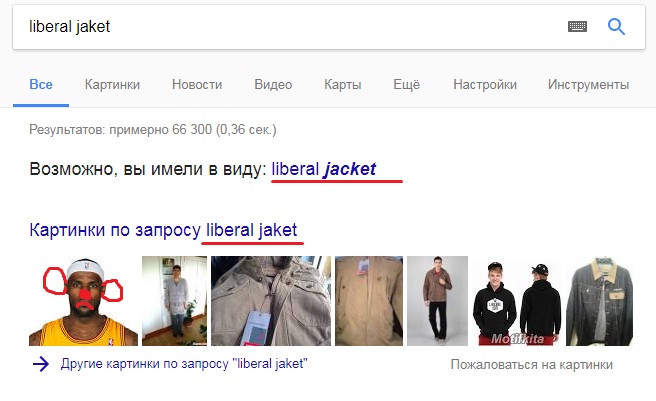
Task: Click the blue magnifier search icon
Action: (x=616, y=27)
